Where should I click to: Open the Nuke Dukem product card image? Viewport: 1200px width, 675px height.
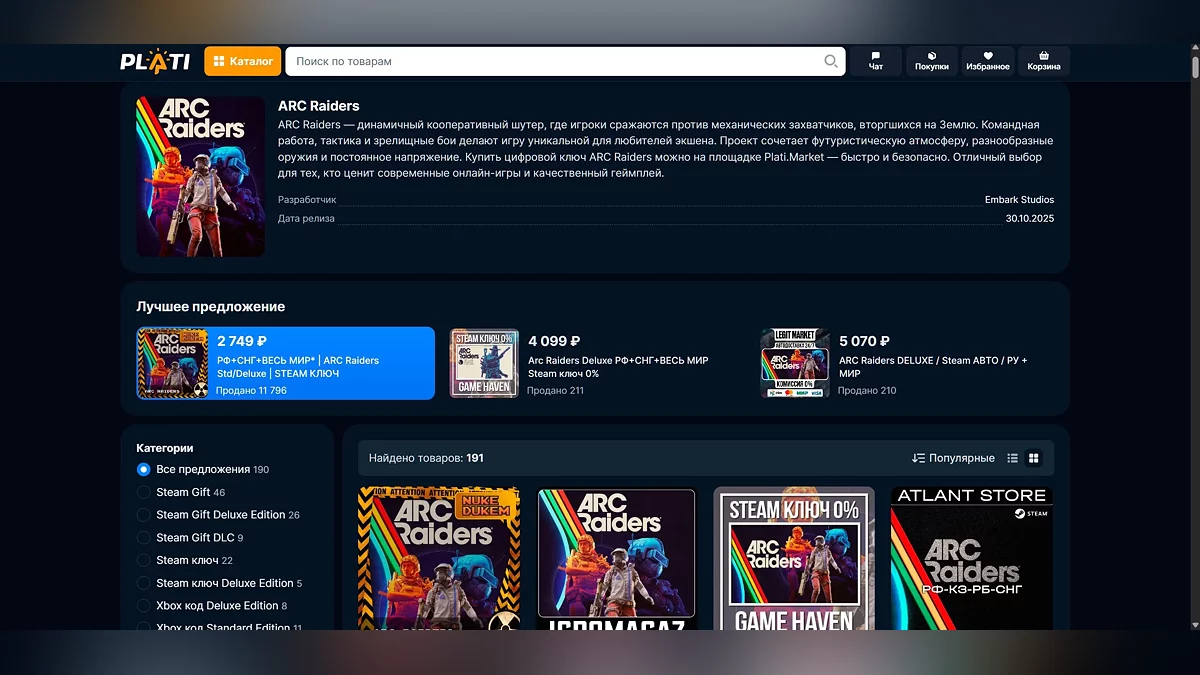click(439, 558)
